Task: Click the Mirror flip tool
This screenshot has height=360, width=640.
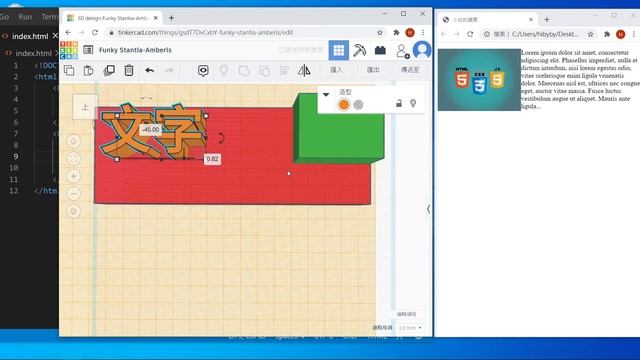Action: point(304,70)
